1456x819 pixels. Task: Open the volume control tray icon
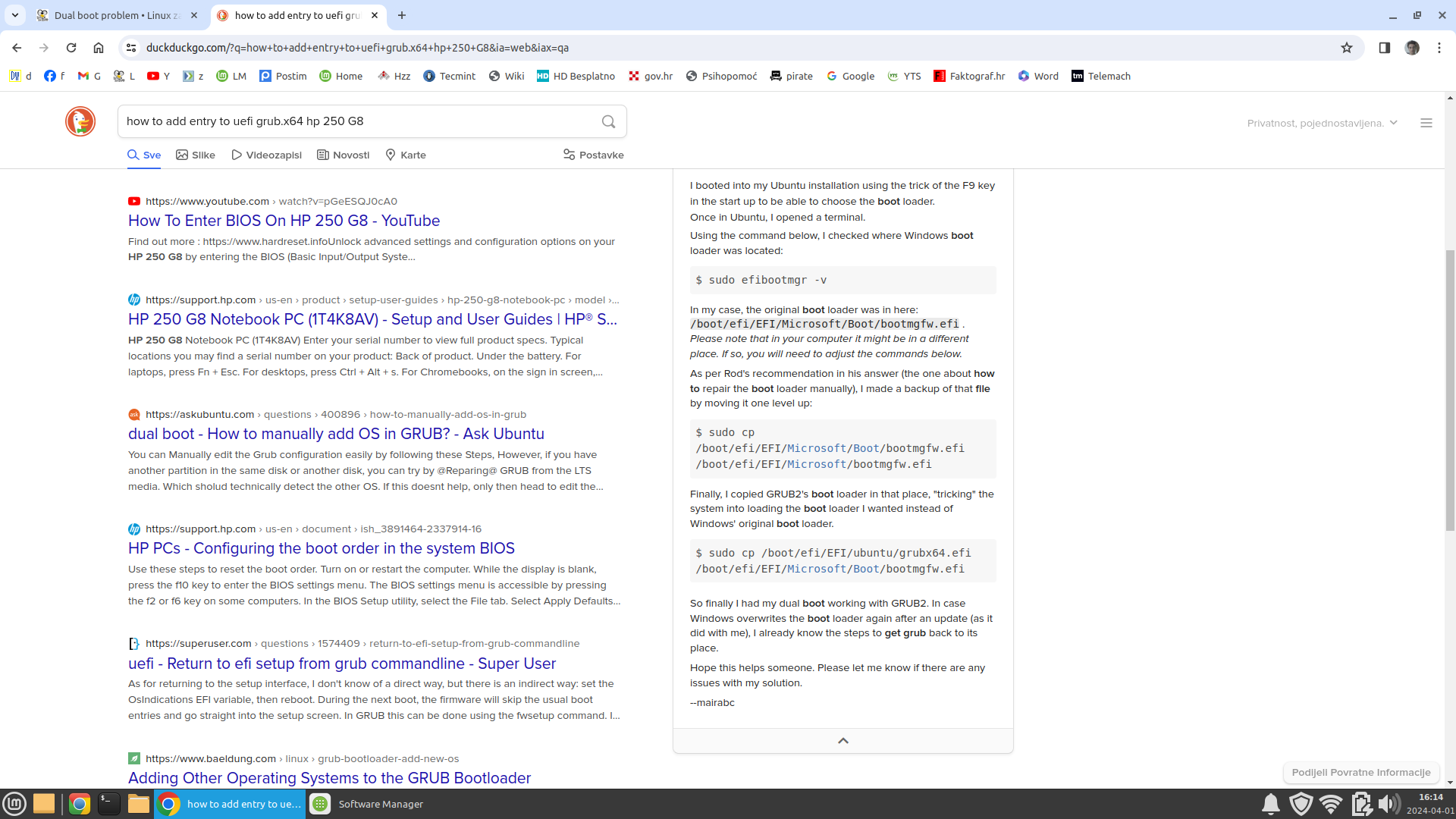click(x=1390, y=804)
